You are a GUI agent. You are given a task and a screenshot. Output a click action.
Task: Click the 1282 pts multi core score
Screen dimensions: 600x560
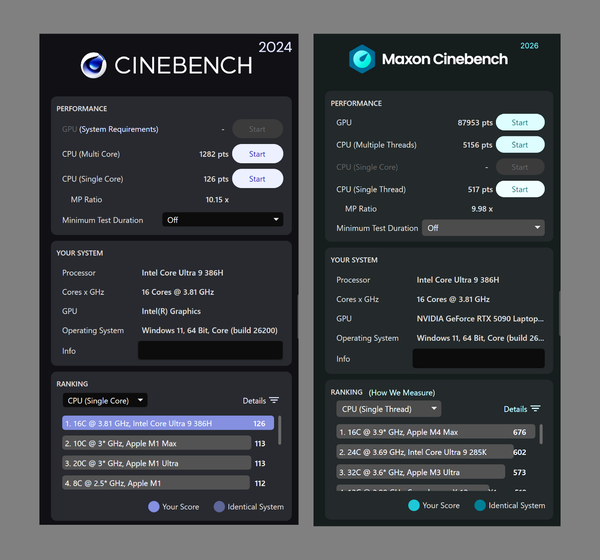214,154
